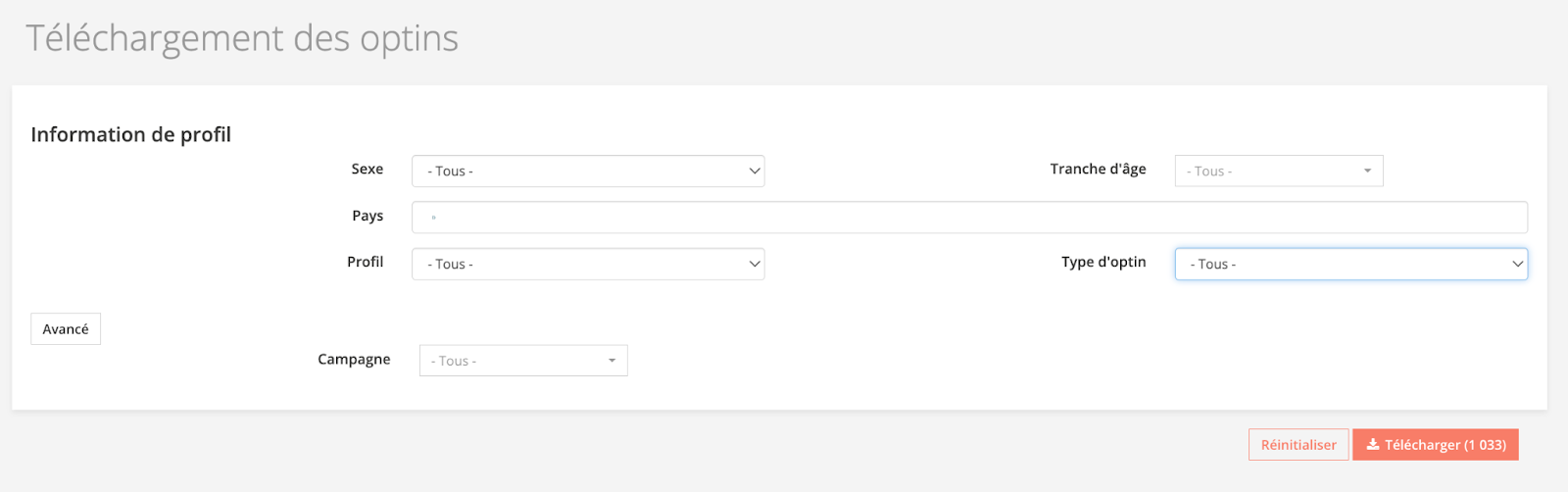Click the download icon on Télécharger button
Viewport: 1568px width, 492px height.
(x=1373, y=445)
